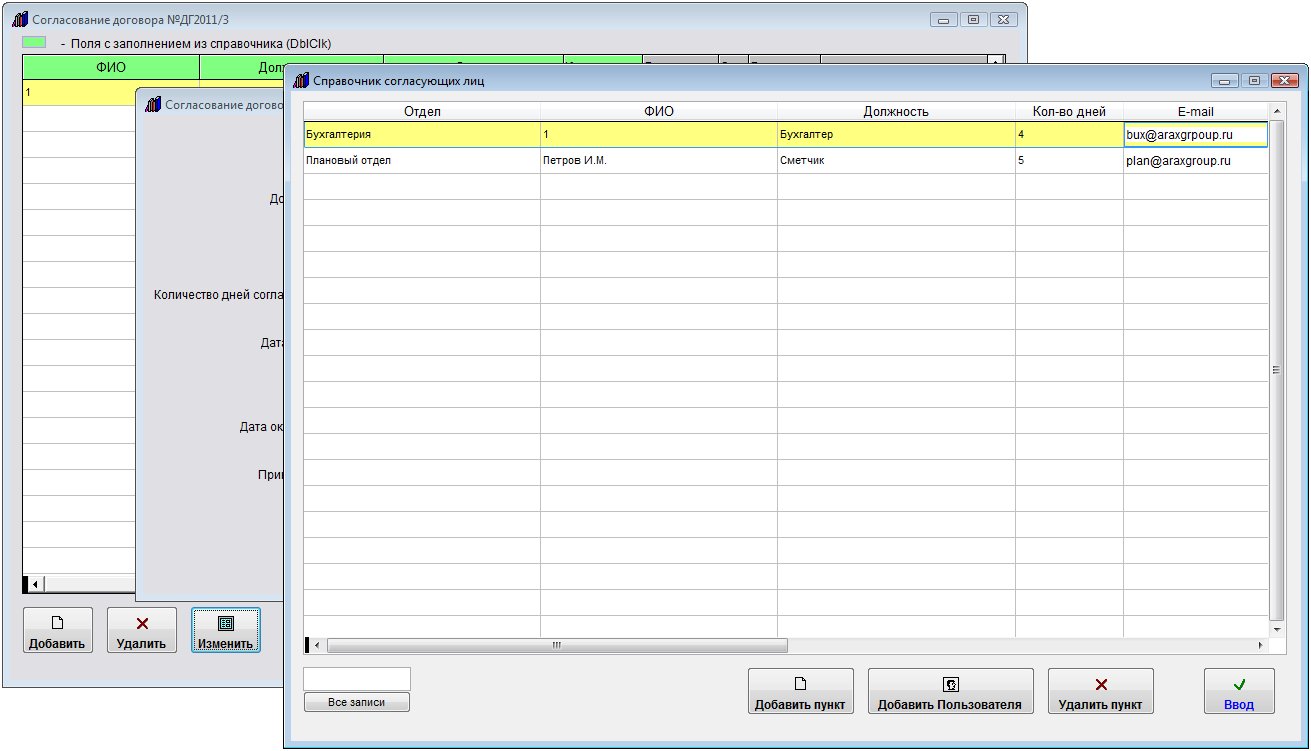Maximize the 'Согласование договора №ДГ2011/3' window
Screen dimensions: 1311x751
click(972, 19)
